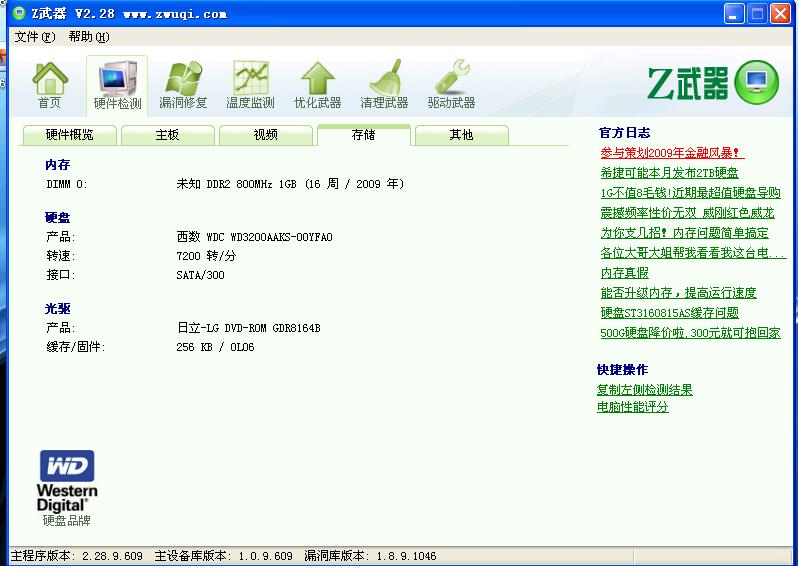Click the WDC WD3200AAKS-00YFA0 product text

(254, 237)
